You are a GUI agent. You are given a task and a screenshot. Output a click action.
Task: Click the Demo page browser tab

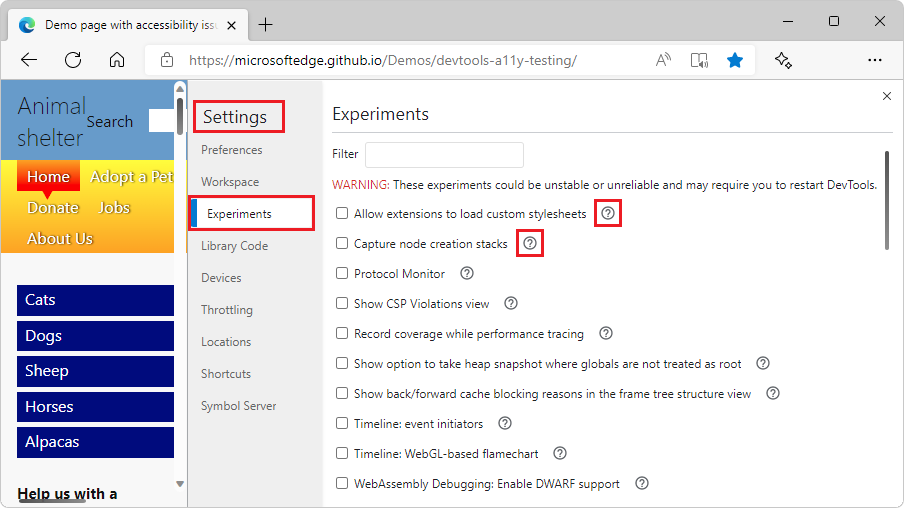(x=128, y=25)
